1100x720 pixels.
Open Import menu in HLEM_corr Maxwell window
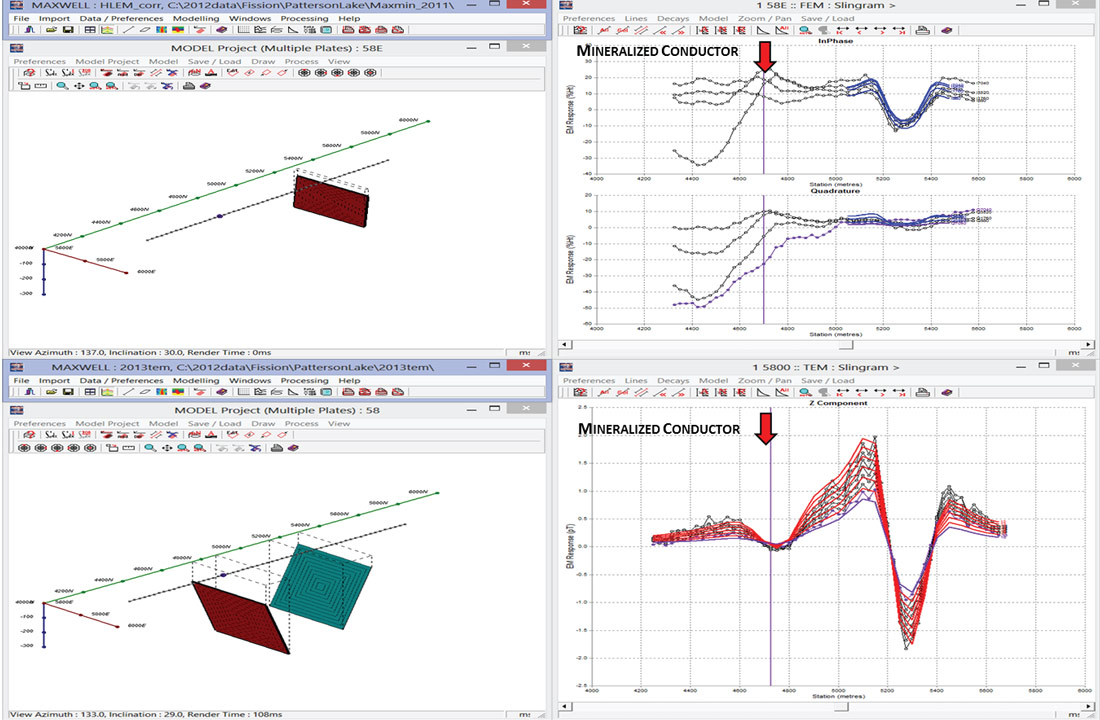point(54,18)
